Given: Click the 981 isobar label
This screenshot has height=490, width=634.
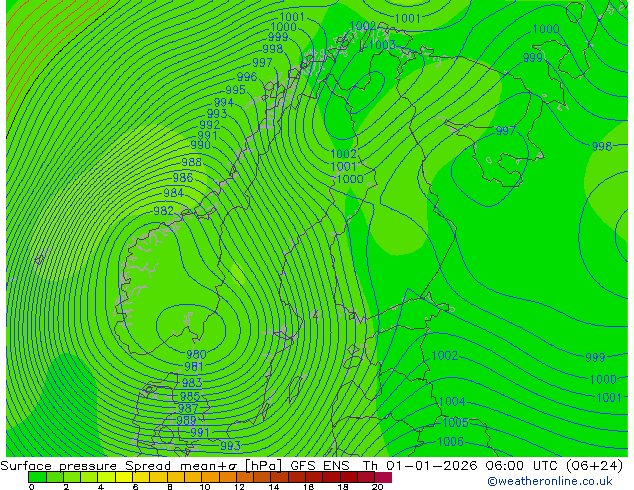Looking at the screenshot, I should tap(194, 366).
